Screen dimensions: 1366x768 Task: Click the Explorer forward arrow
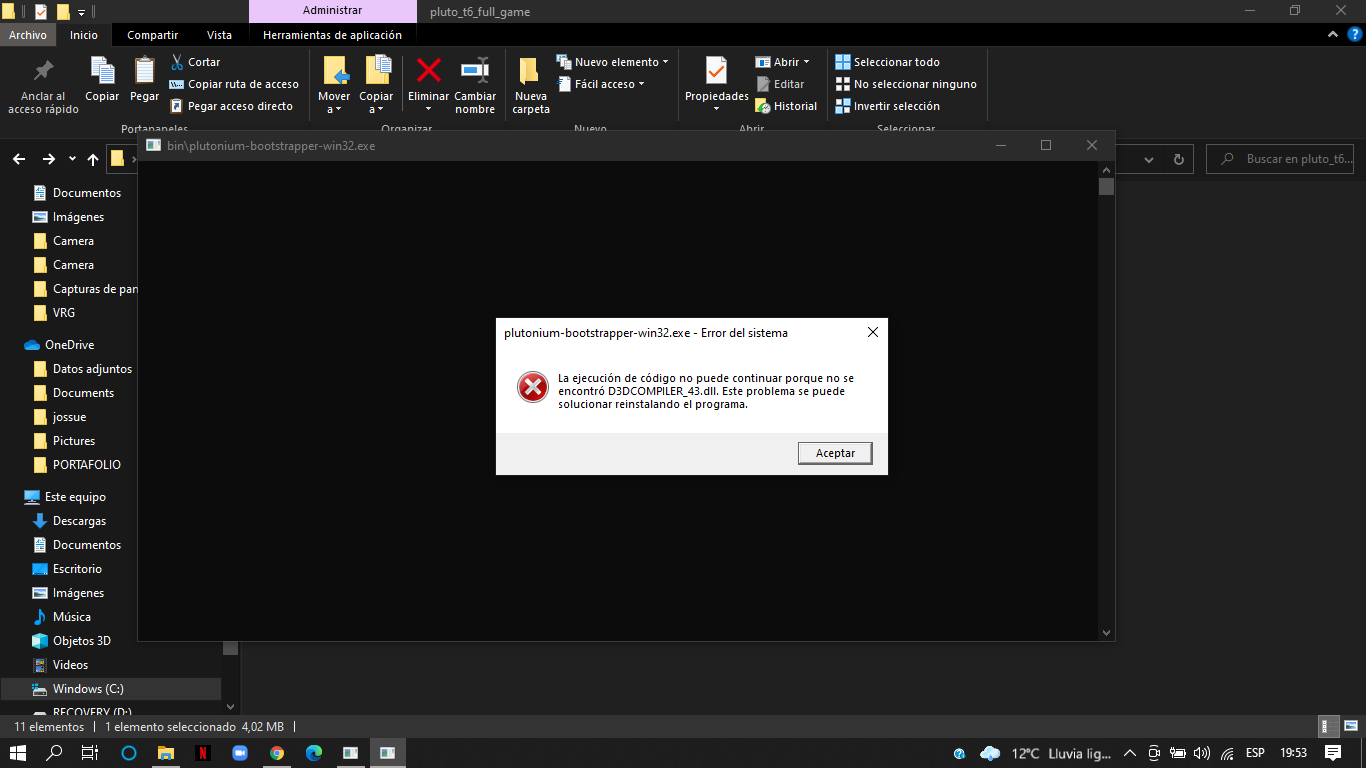[x=48, y=159]
